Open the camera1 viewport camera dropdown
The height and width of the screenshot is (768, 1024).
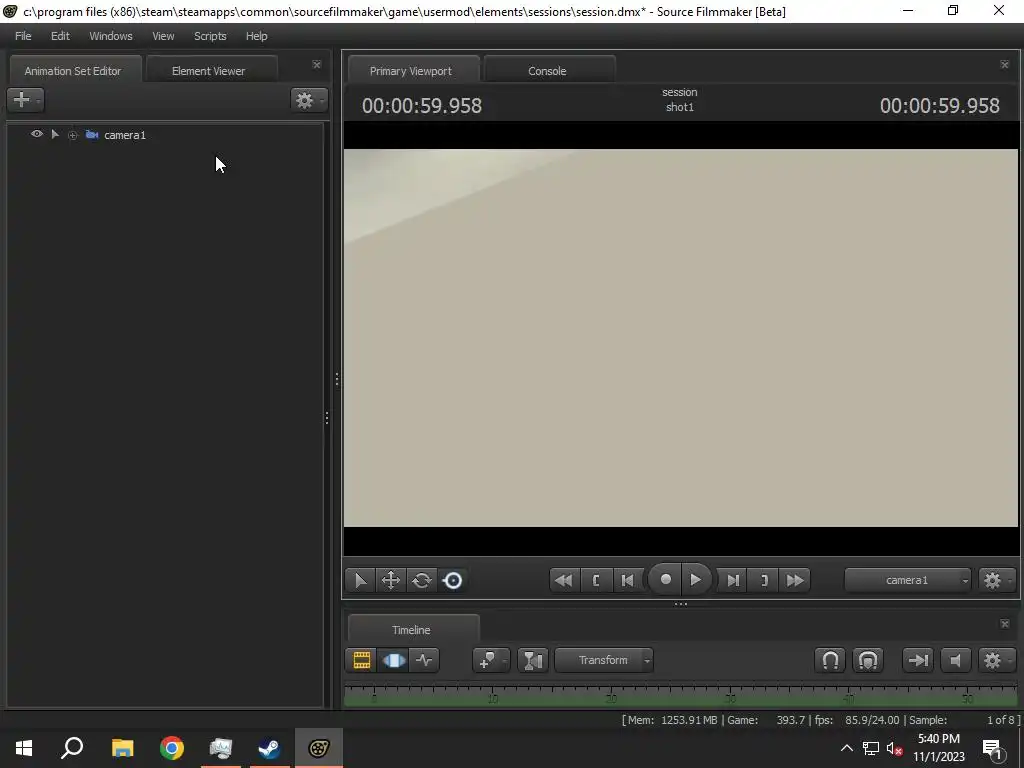908,580
